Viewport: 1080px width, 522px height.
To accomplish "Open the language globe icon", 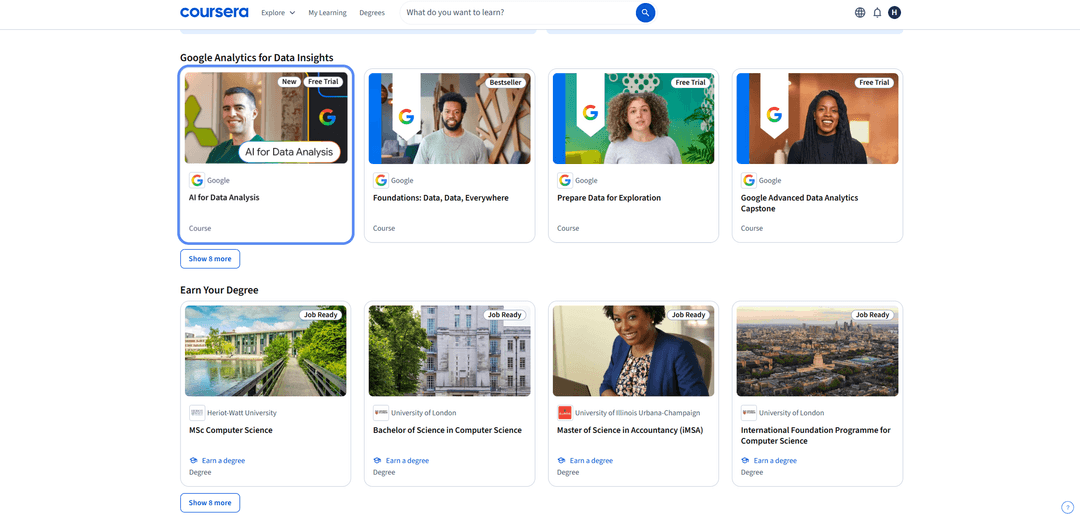I will coord(860,12).
